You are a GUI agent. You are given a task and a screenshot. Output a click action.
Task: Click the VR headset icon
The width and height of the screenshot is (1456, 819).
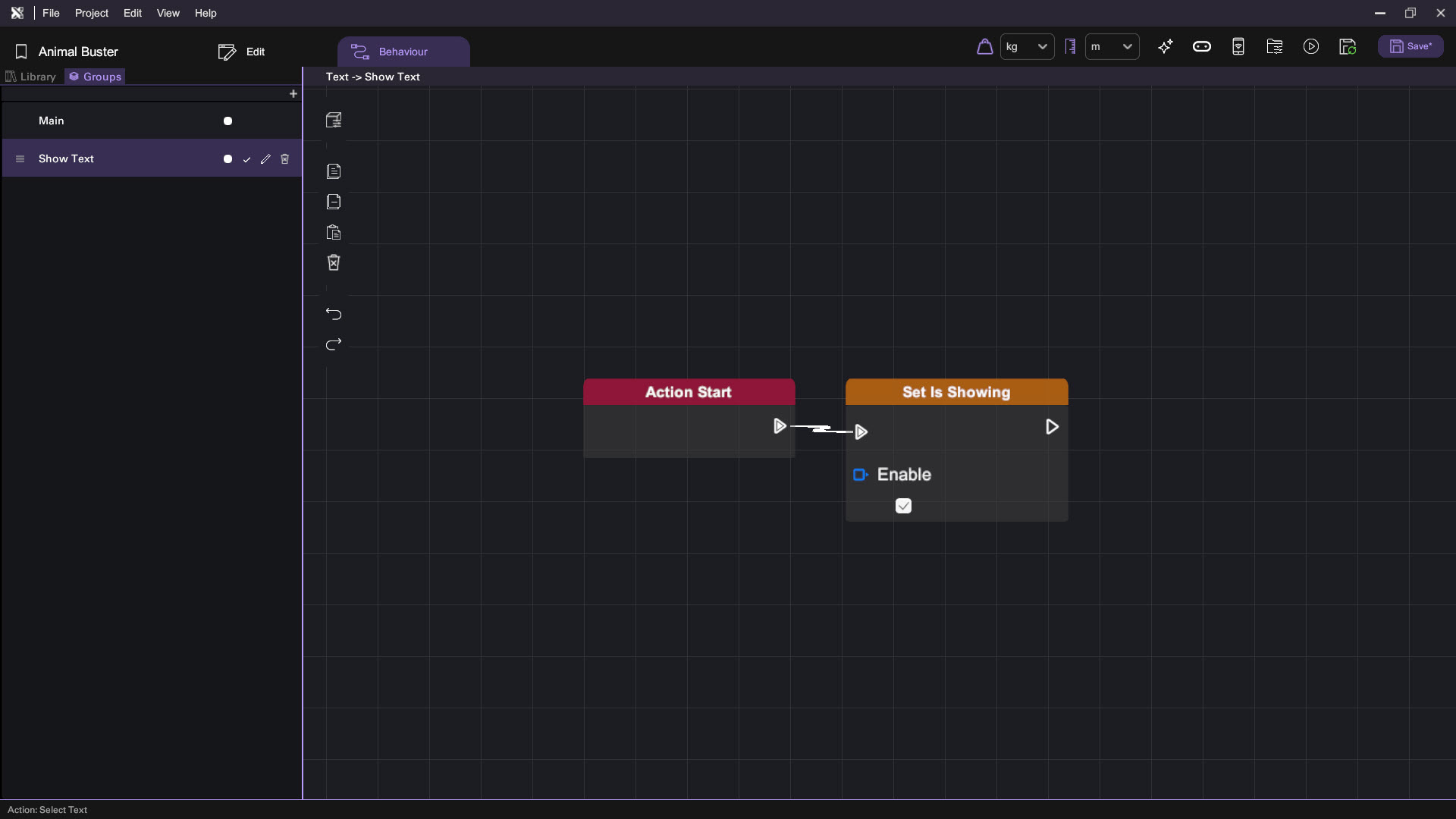coord(1202,47)
